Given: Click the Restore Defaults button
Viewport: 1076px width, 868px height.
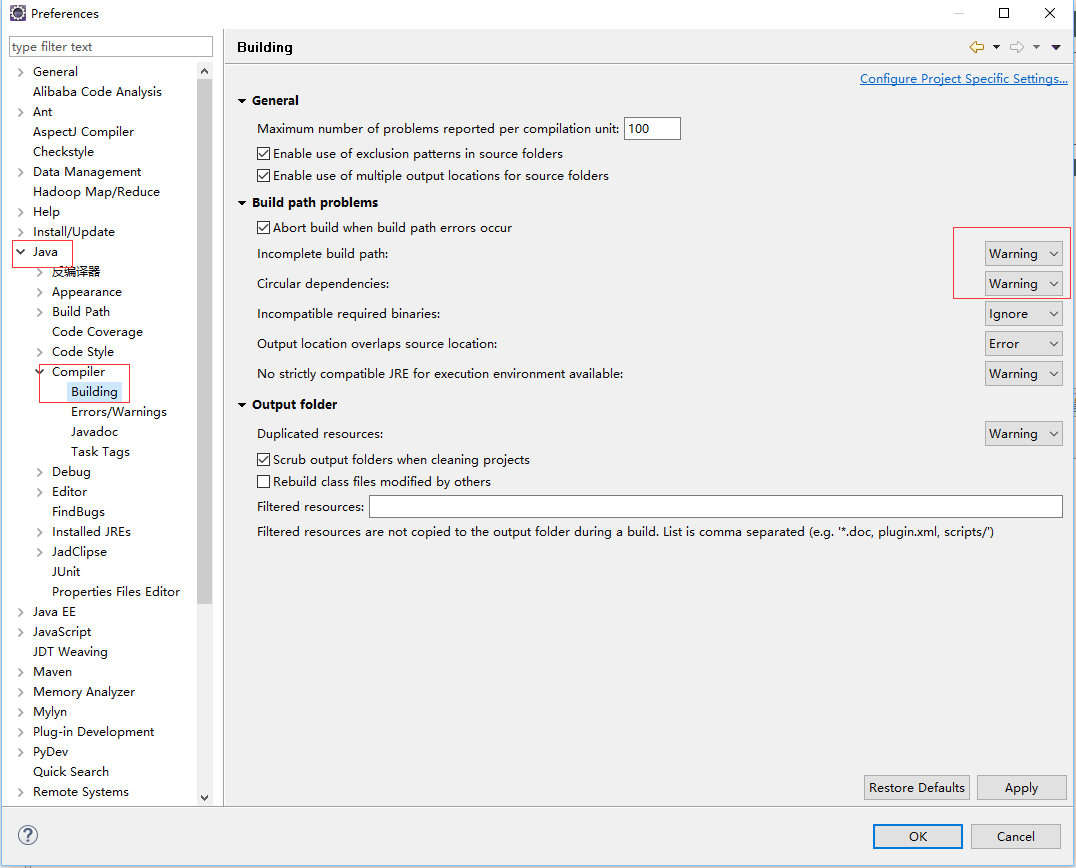Looking at the screenshot, I should click(x=916, y=787).
